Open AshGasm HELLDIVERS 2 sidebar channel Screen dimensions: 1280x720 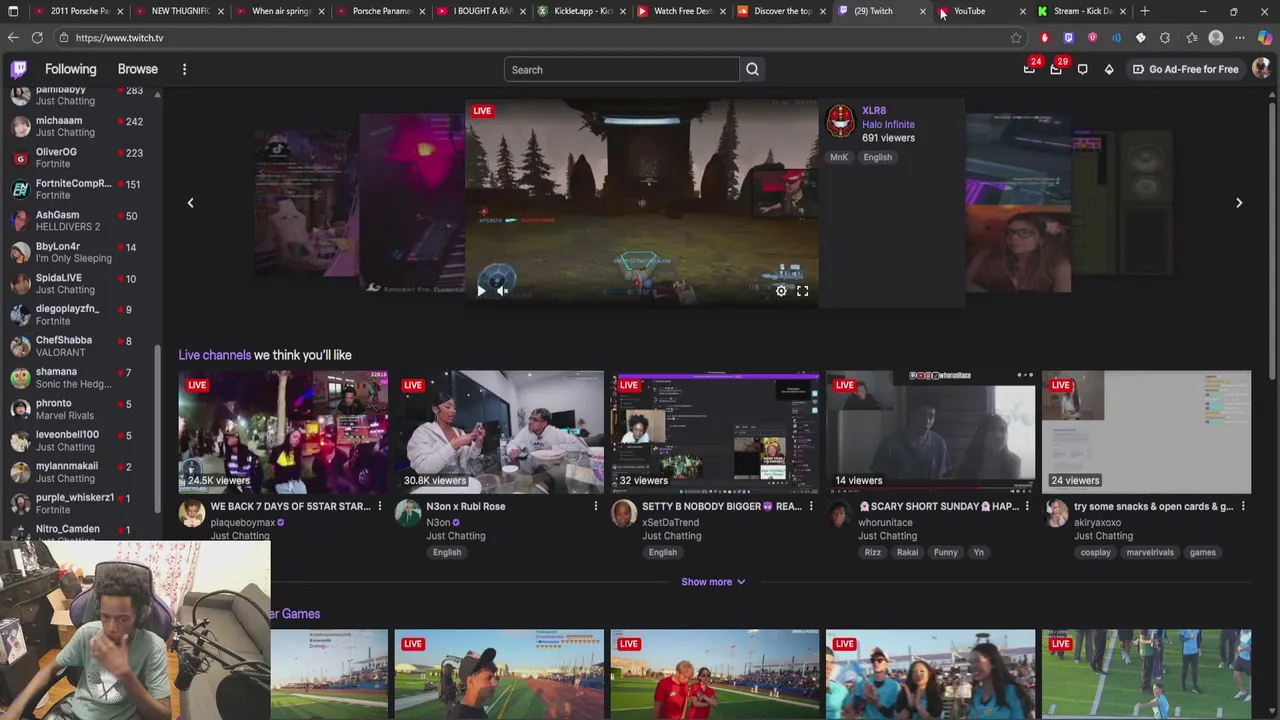click(x=80, y=221)
